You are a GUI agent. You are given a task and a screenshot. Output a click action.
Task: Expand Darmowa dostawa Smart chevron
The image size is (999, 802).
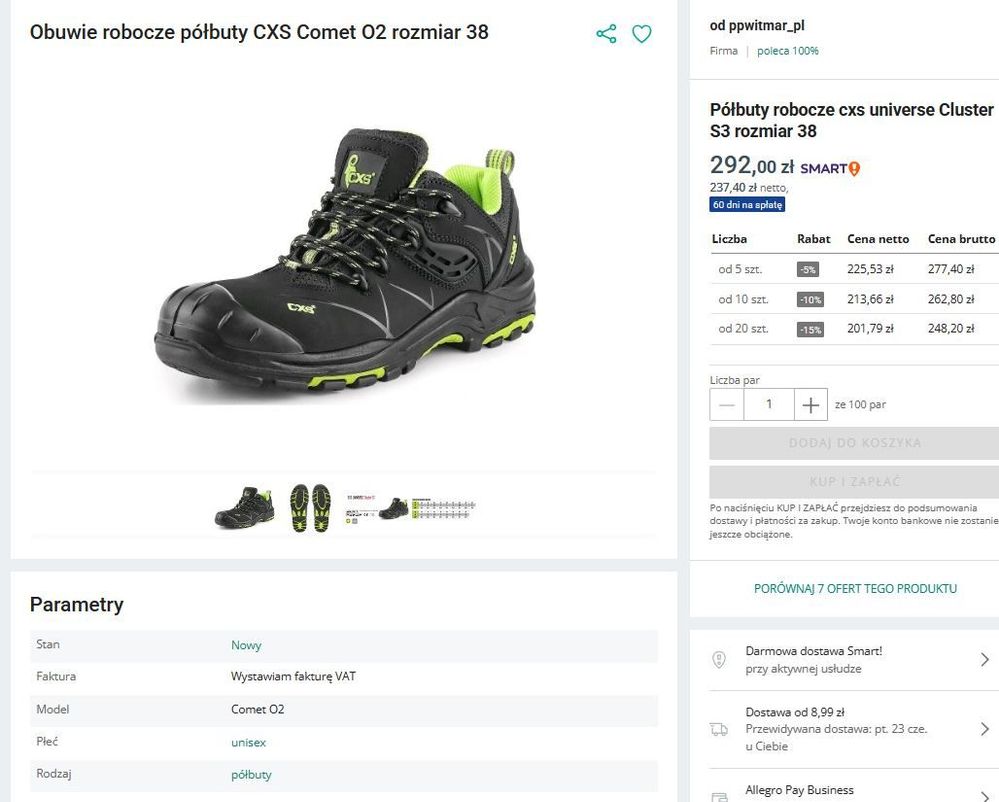[x=984, y=660]
